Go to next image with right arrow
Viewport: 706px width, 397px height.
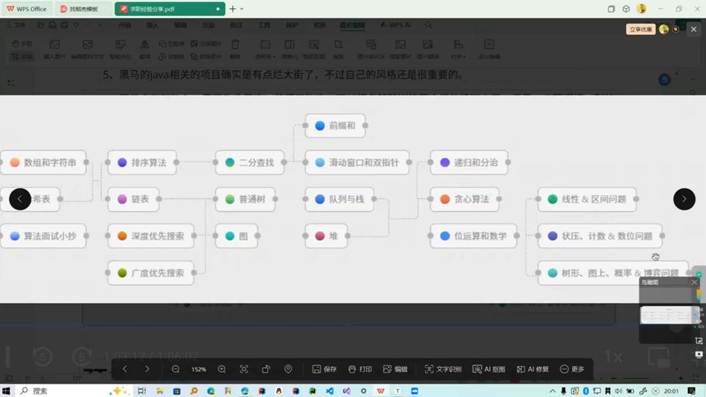coord(684,199)
